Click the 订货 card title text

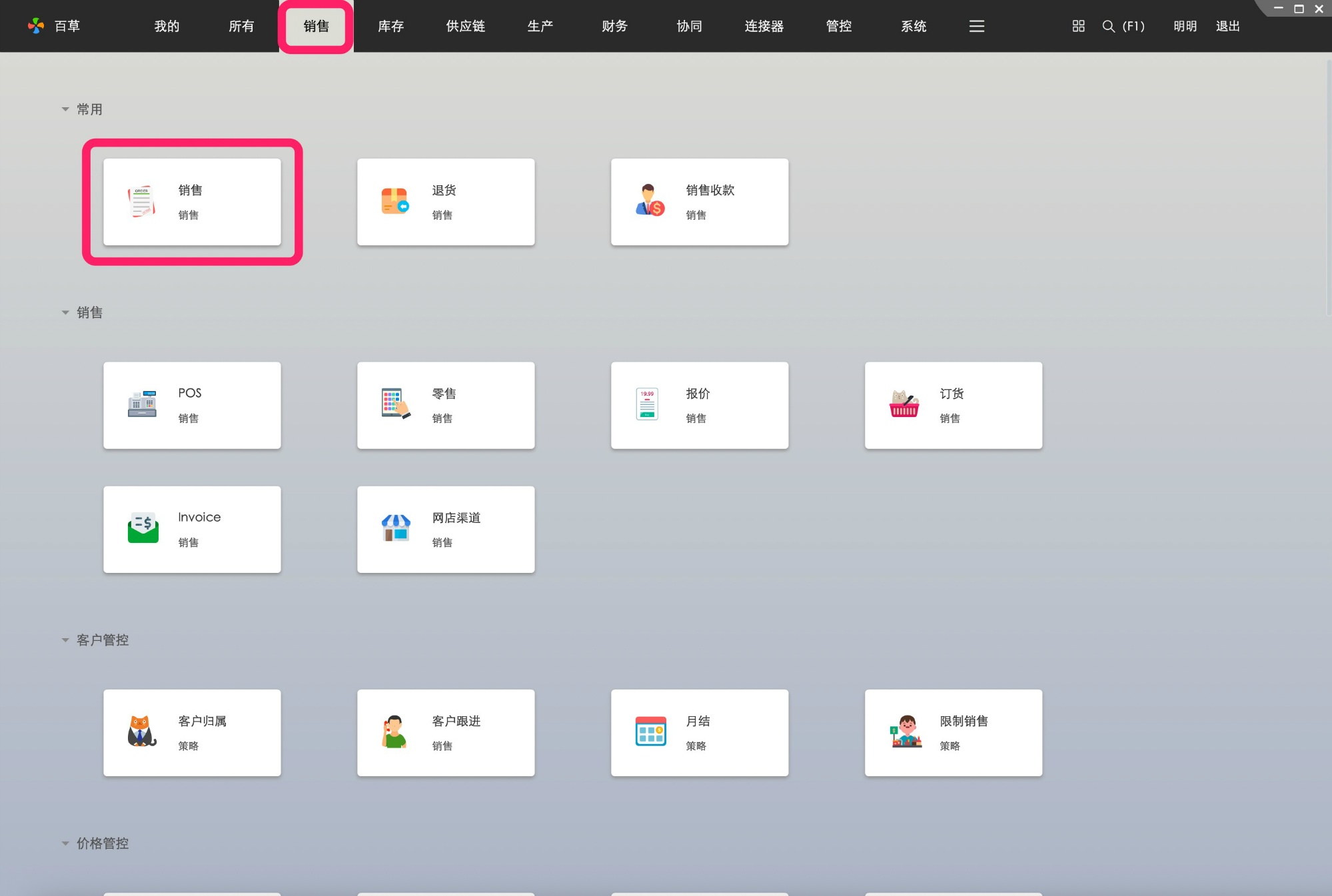point(952,394)
